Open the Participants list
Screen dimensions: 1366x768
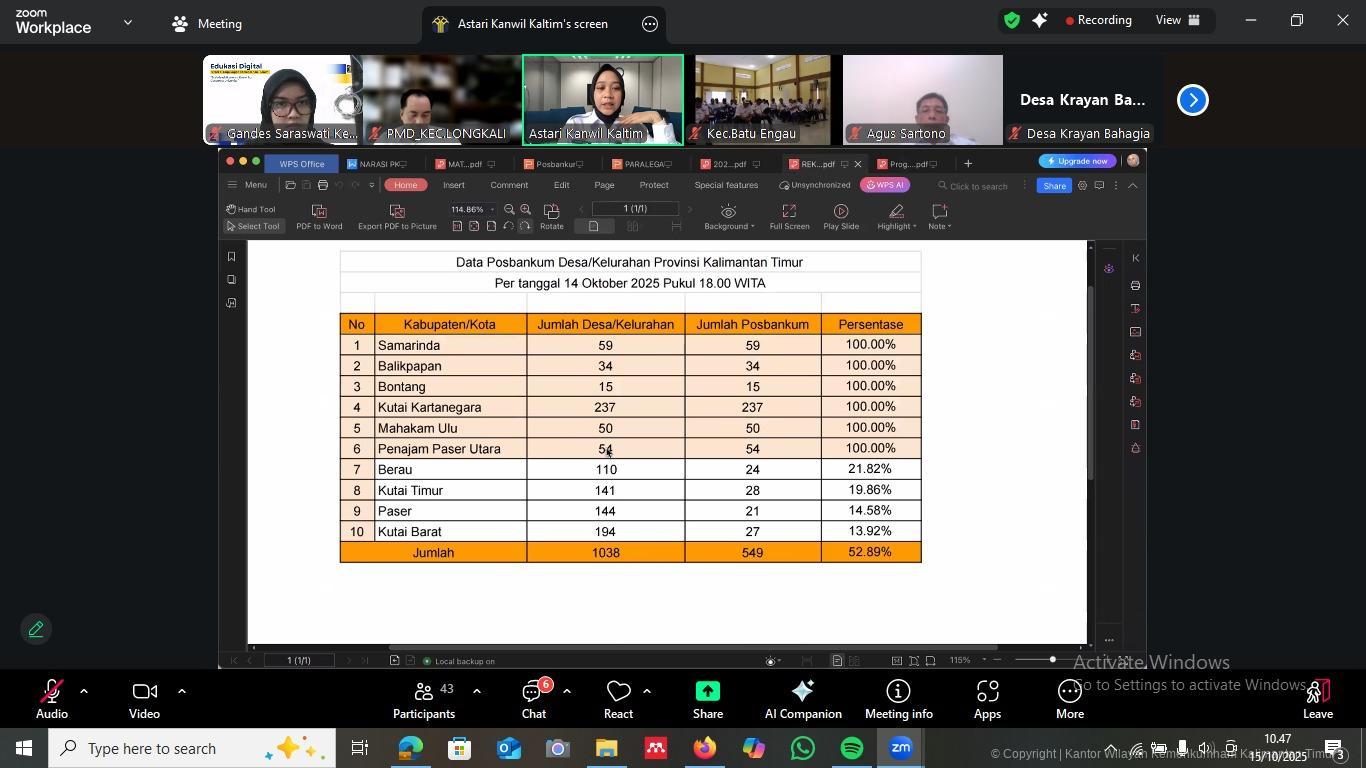click(x=424, y=699)
